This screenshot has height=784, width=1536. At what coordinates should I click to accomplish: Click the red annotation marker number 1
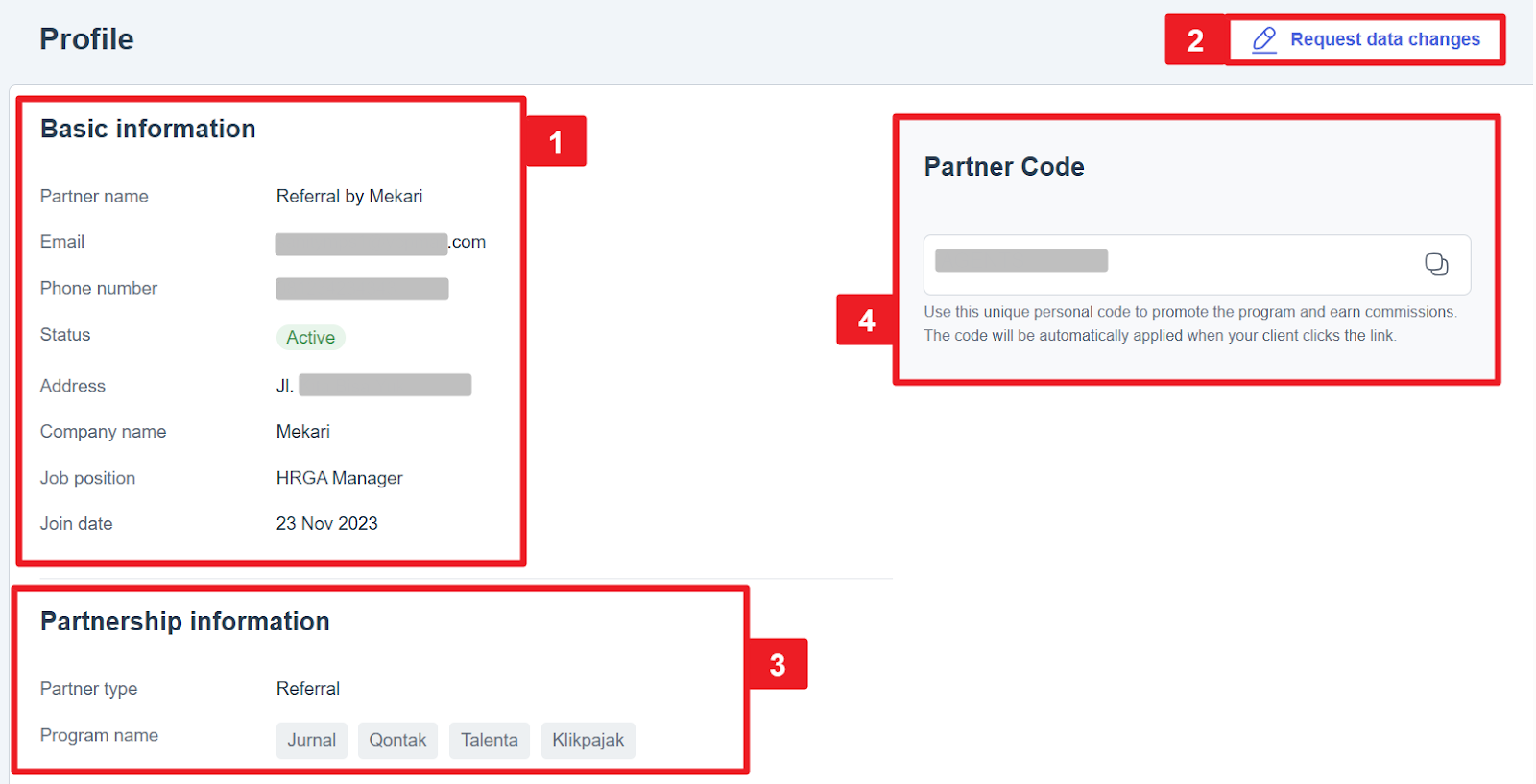555,142
